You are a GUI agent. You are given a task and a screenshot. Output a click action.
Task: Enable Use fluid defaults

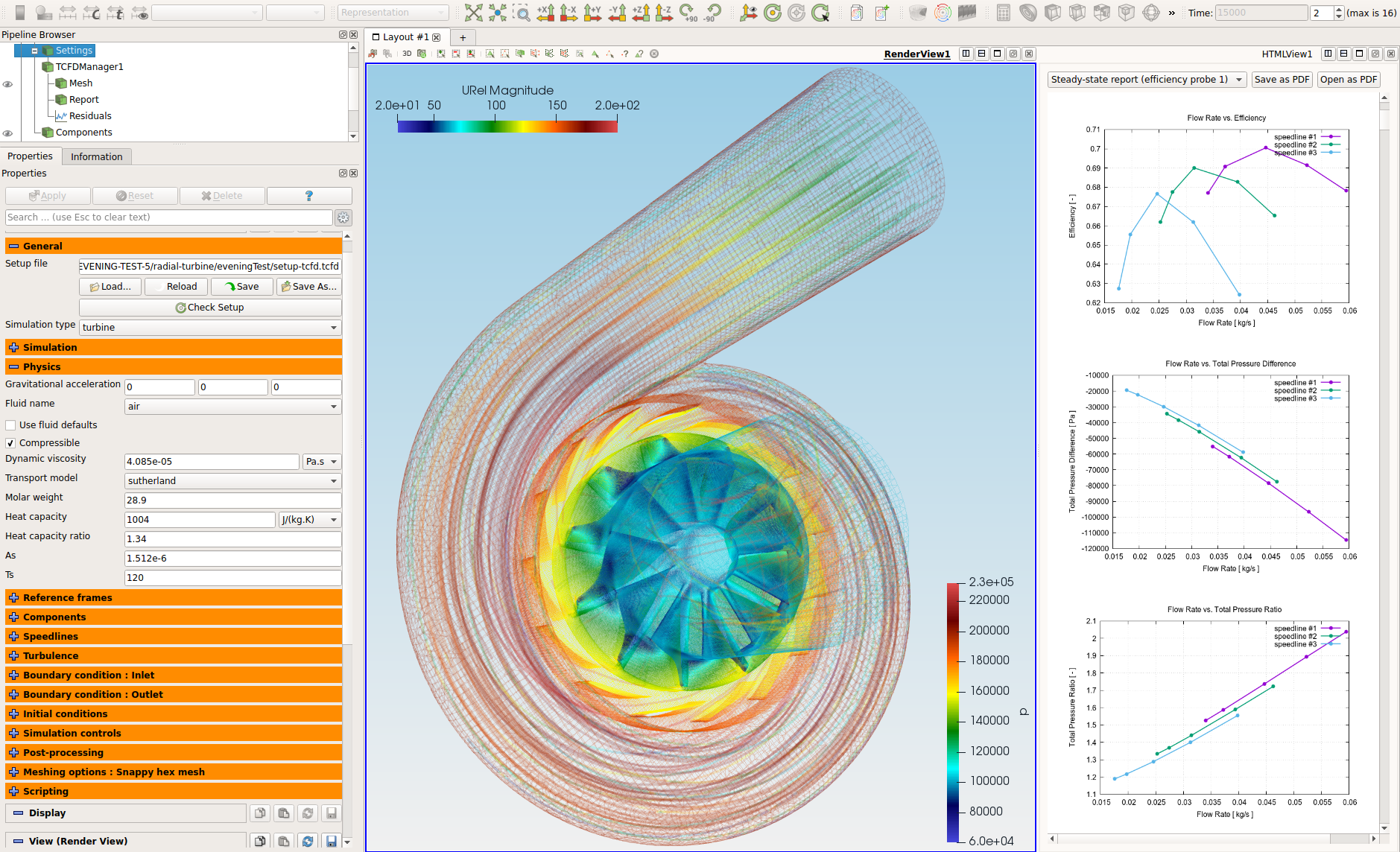coord(10,425)
